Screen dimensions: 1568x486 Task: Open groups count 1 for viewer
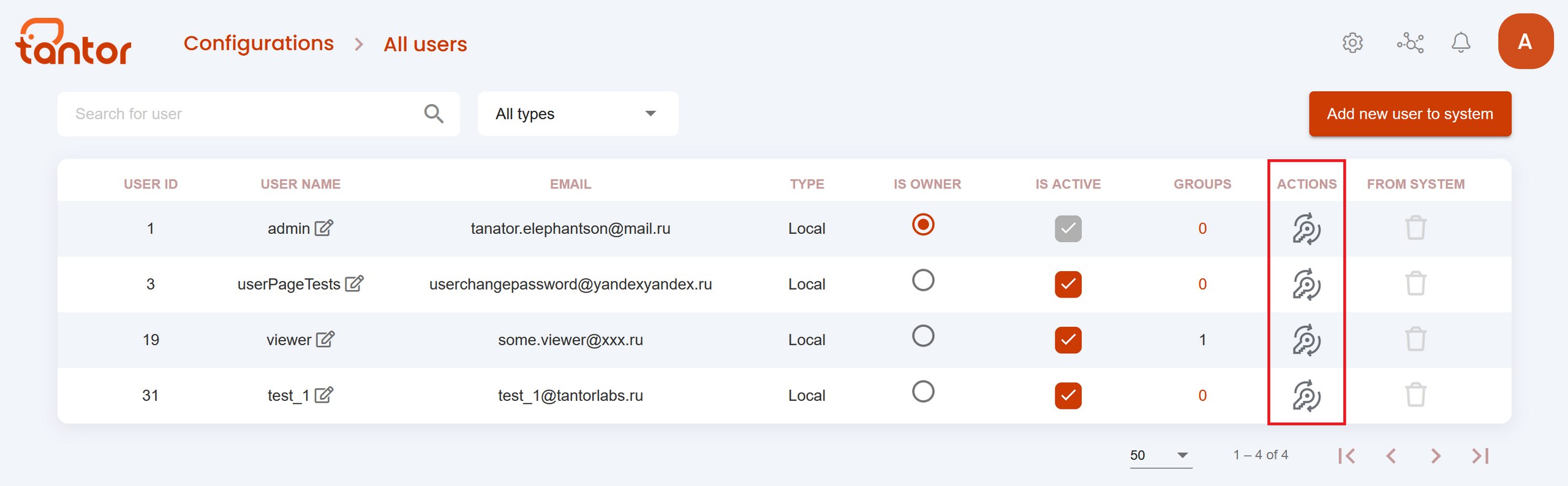tap(1202, 340)
